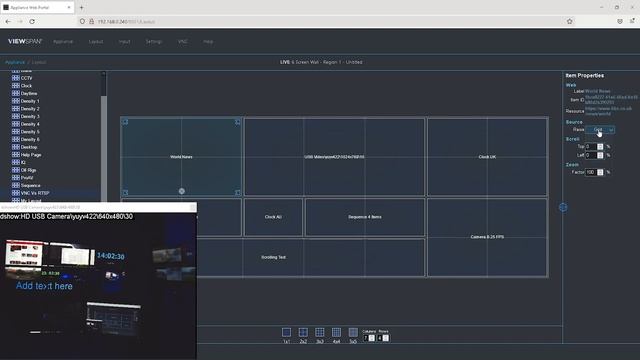
Task: Click the HD USB Camera preview video
Action: [98, 286]
